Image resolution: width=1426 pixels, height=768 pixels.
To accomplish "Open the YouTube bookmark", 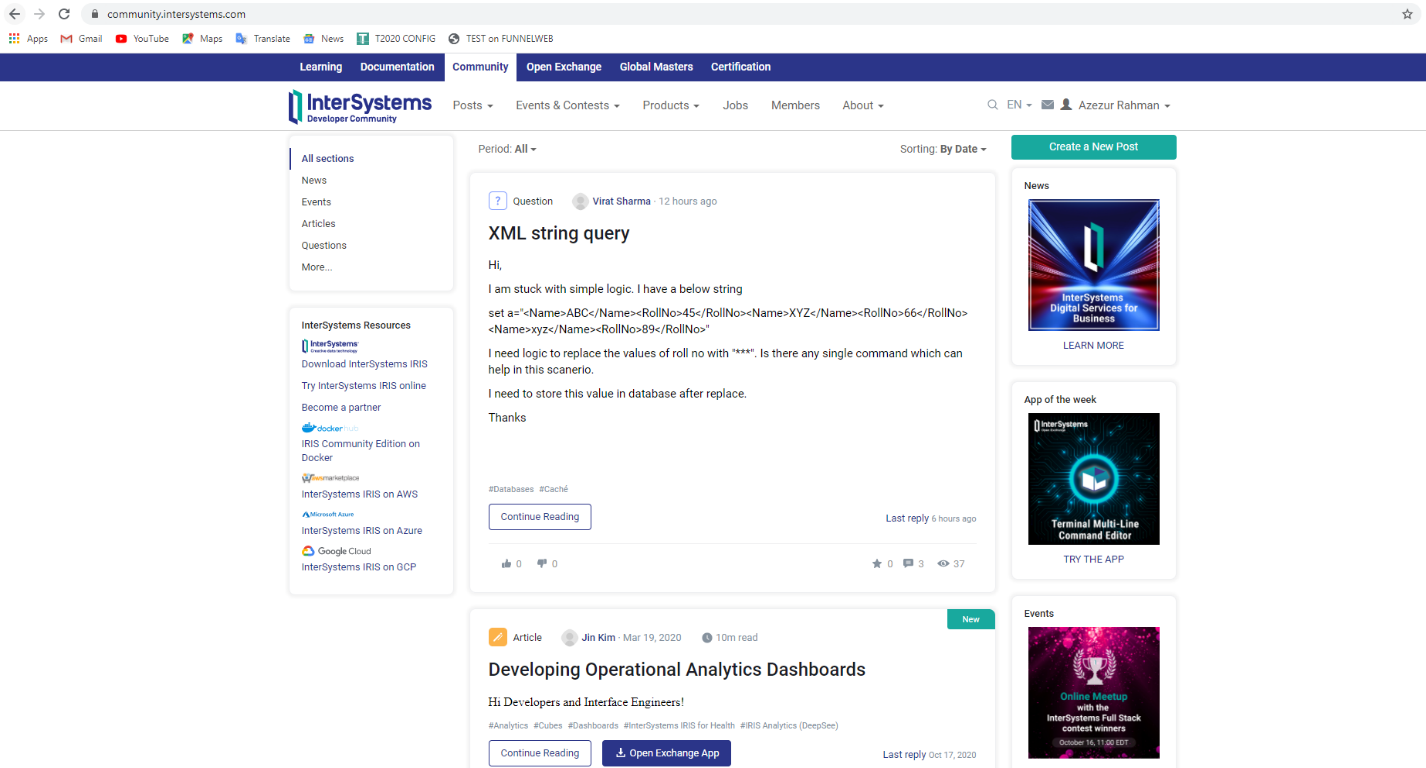I will pos(142,39).
